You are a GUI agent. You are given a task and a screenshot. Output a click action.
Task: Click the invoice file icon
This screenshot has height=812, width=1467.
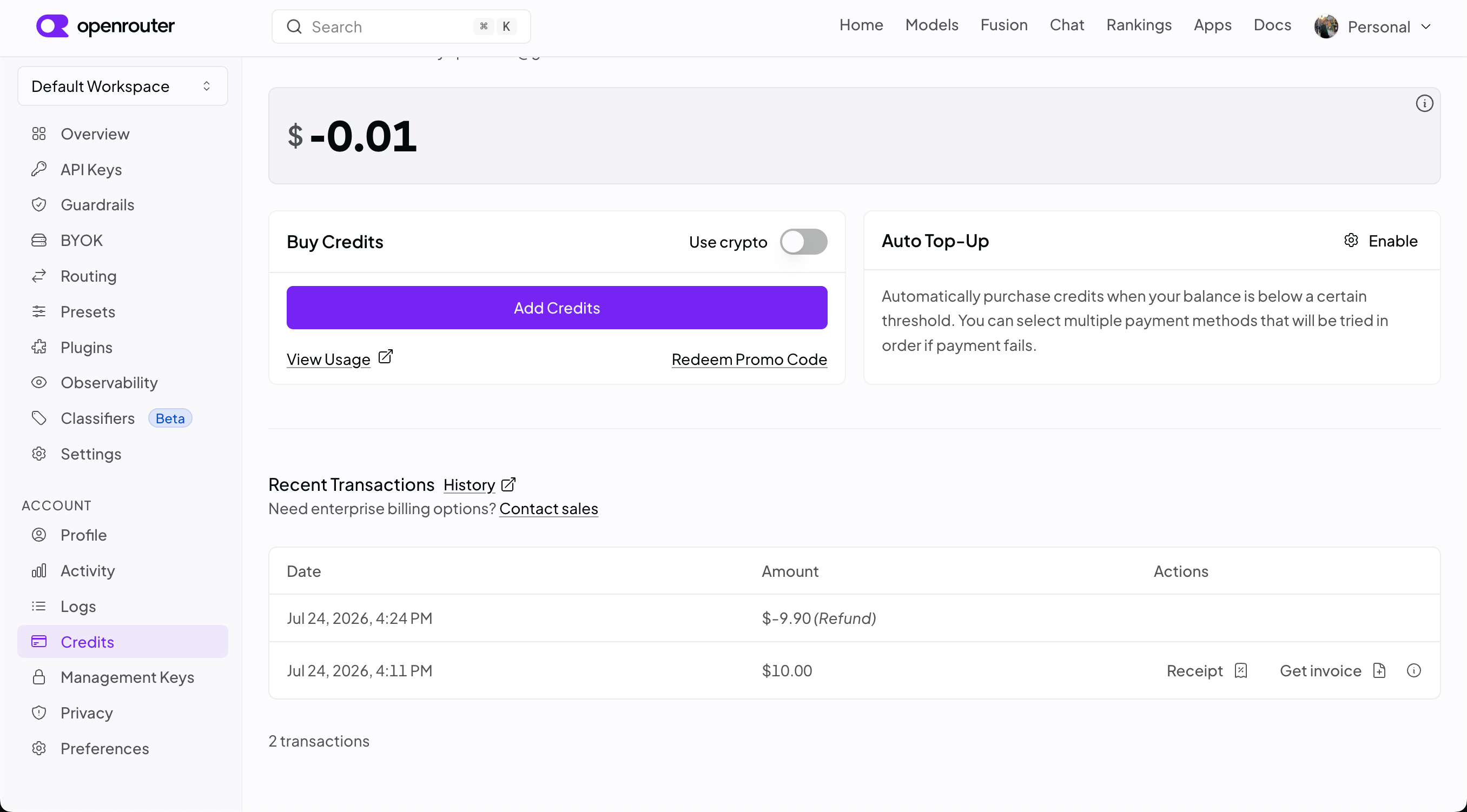(x=1379, y=670)
